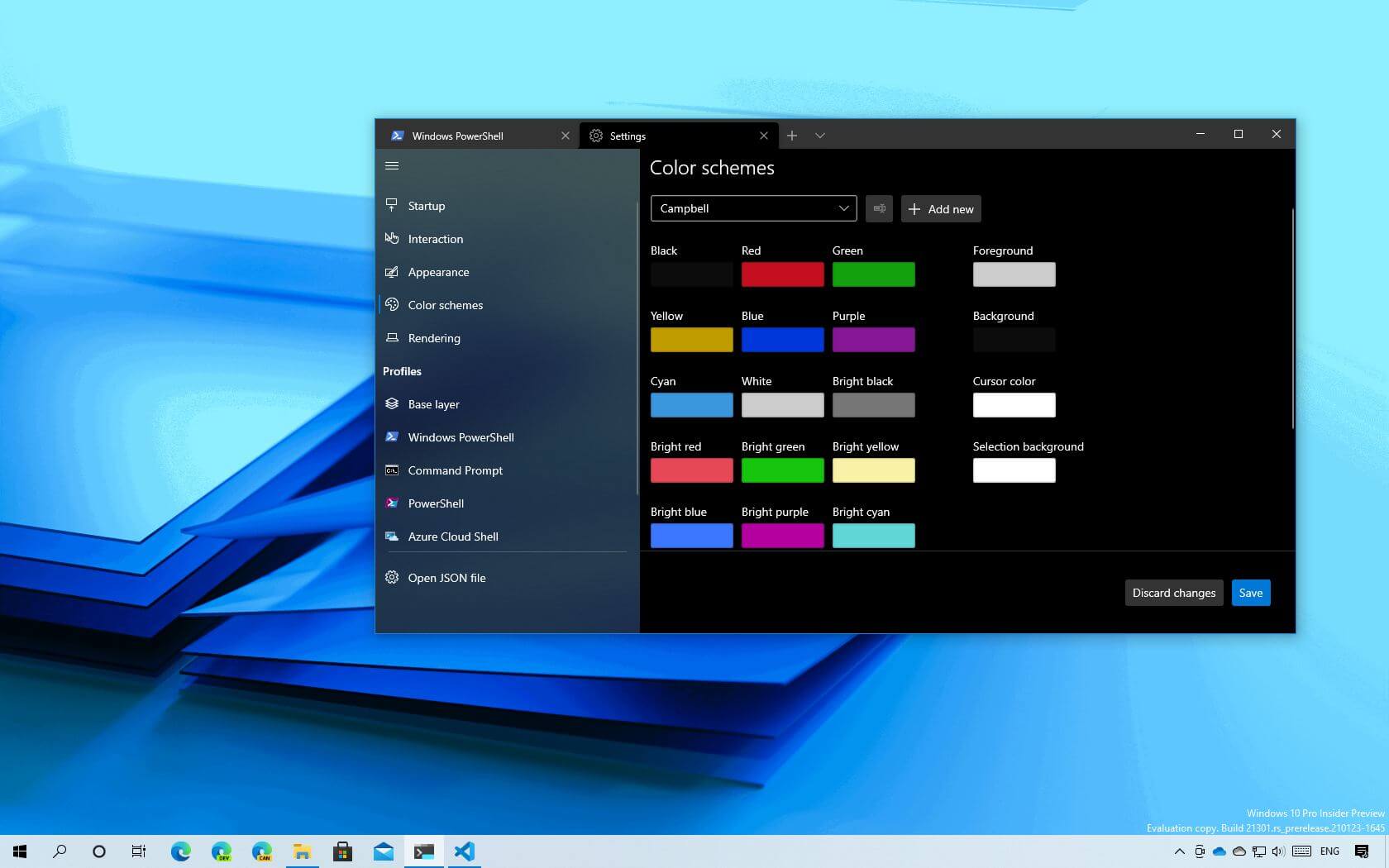Click the Azure Cloud Shell profile icon

tap(392, 536)
